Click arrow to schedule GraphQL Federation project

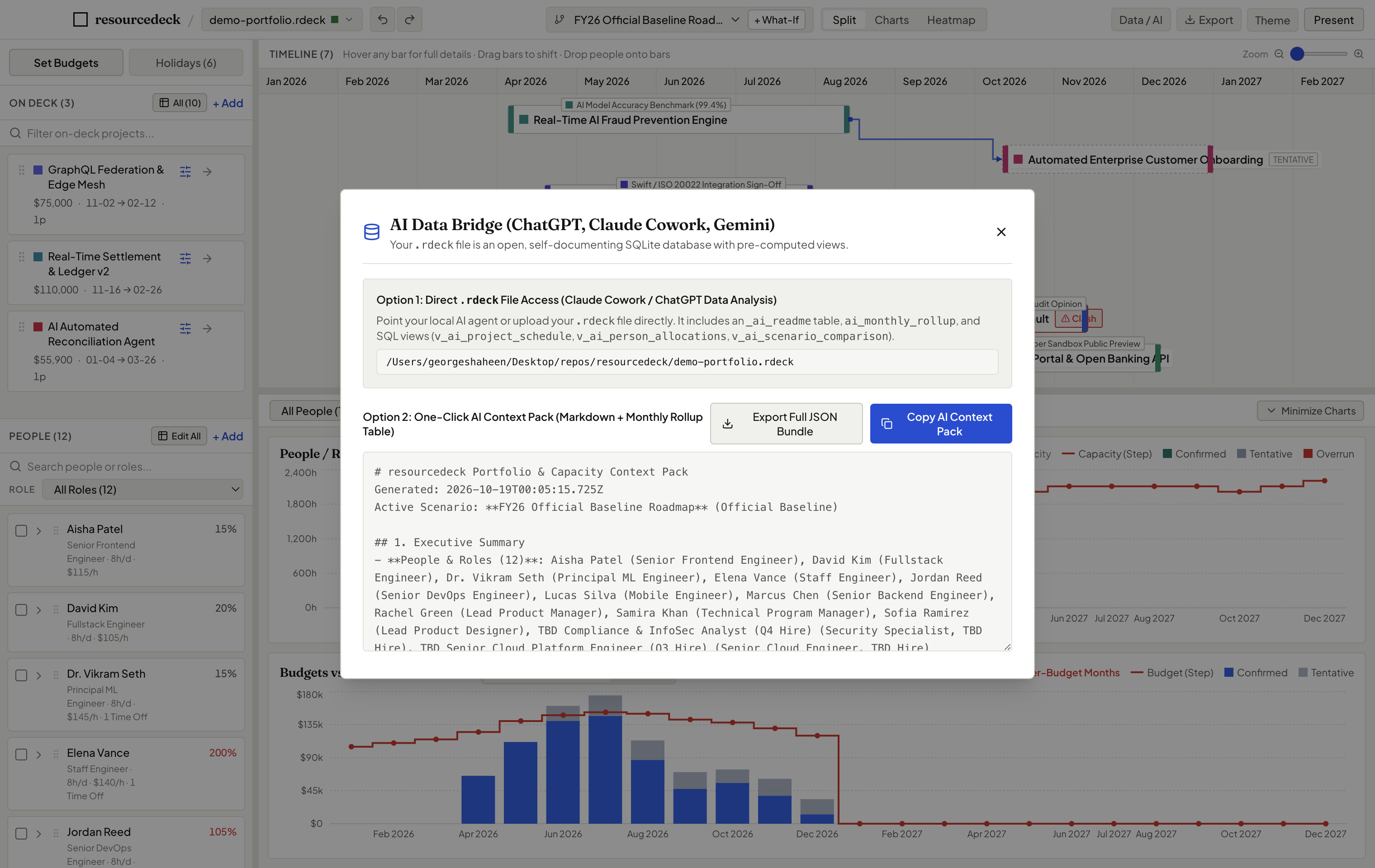coord(207,171)
